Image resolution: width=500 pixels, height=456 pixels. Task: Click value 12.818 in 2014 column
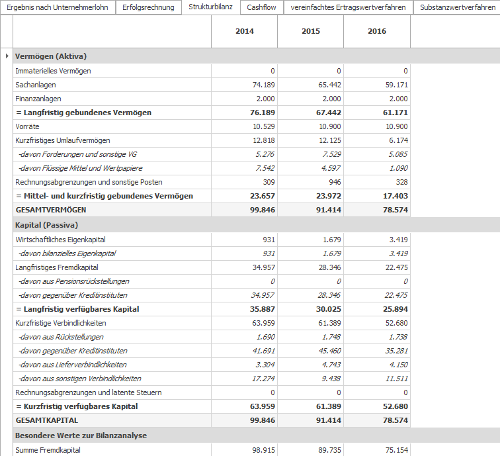pos(263,140)
